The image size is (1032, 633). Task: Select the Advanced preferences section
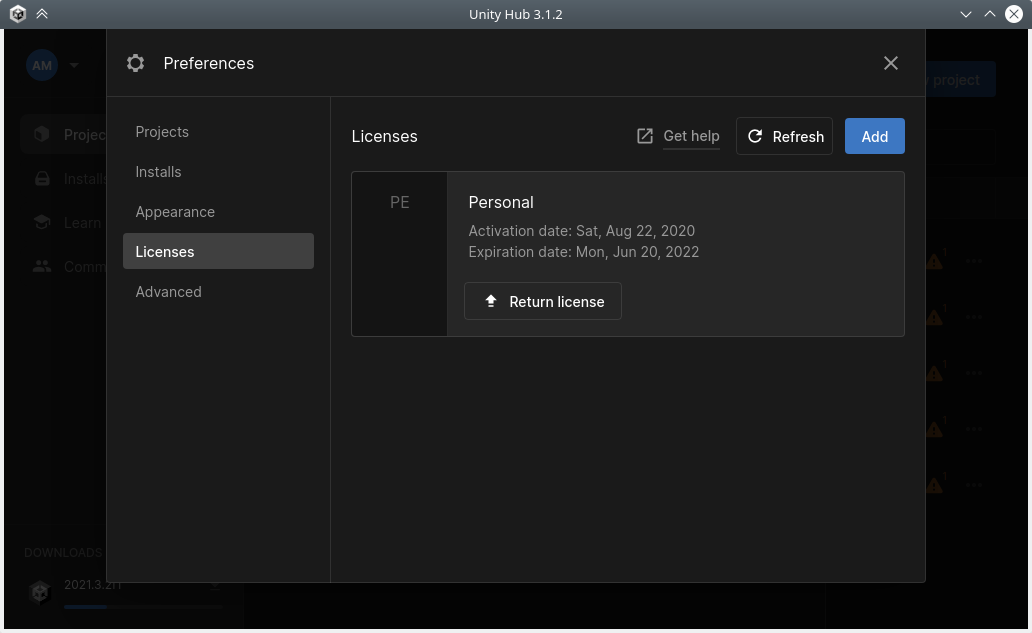coord(168,292)
